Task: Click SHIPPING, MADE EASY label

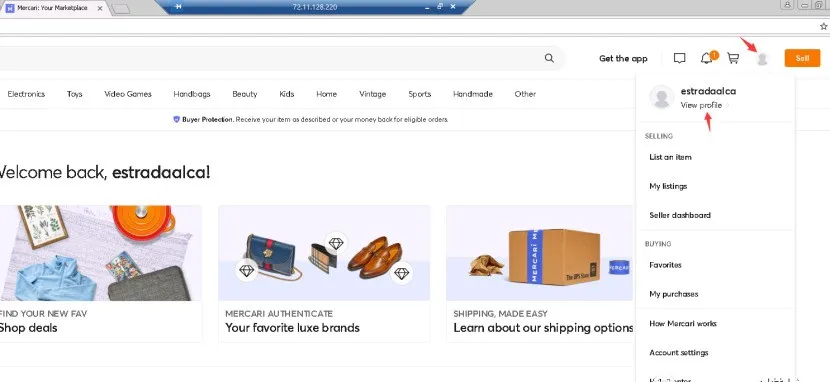Action: pyautogui.click(x=500, y=314)
